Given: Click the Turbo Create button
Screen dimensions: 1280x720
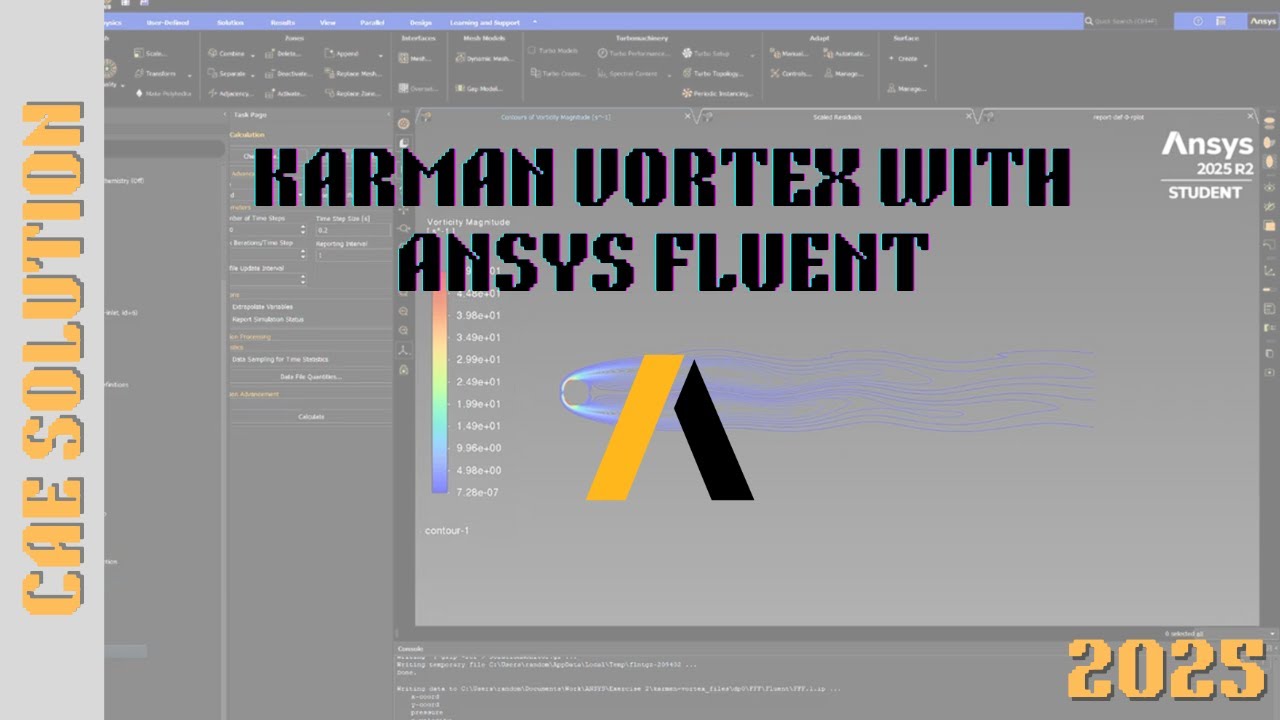Looking at the screenshot, I should pyautogui.click(x=558, y=74).
